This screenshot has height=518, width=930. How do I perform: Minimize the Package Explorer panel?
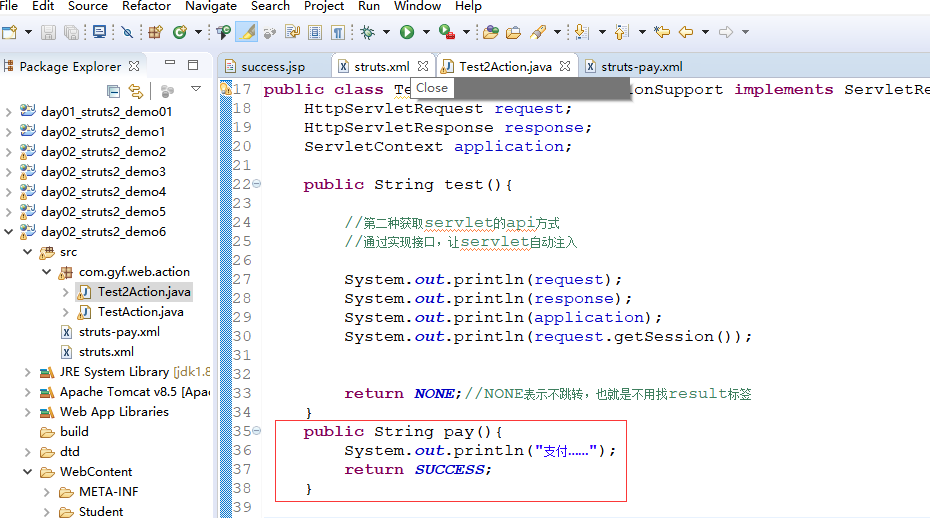[x=170, y=62]
